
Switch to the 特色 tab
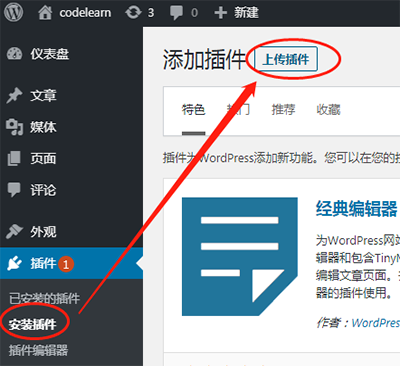point(193,109)
